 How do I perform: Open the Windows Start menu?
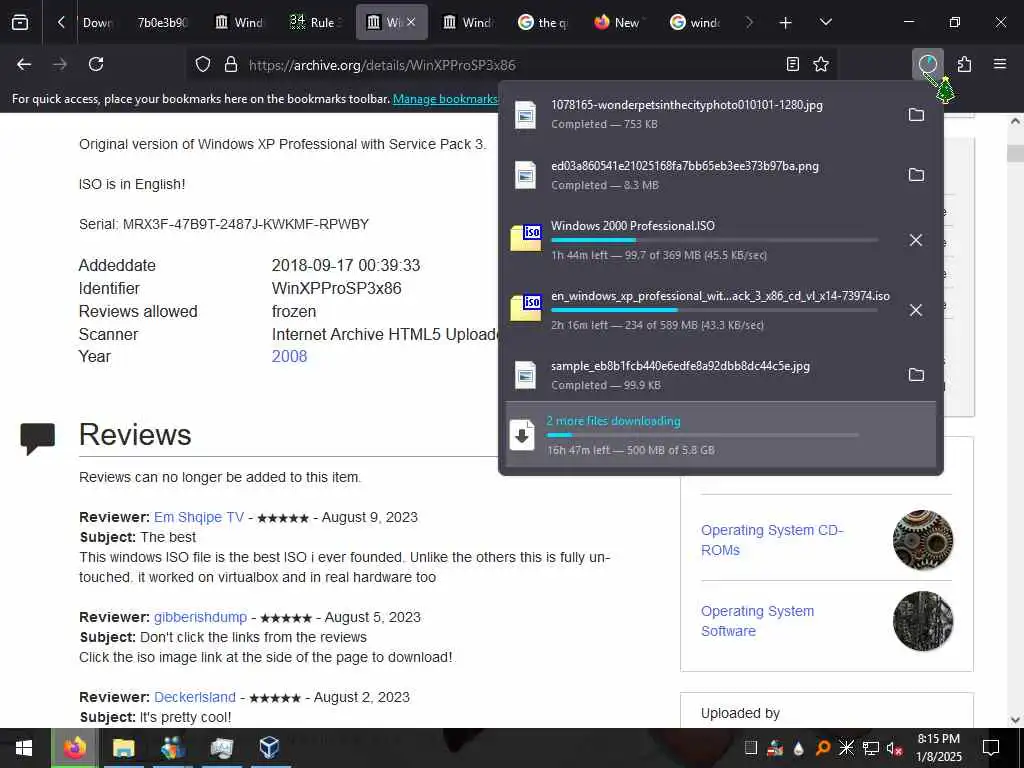pos(24,748)
